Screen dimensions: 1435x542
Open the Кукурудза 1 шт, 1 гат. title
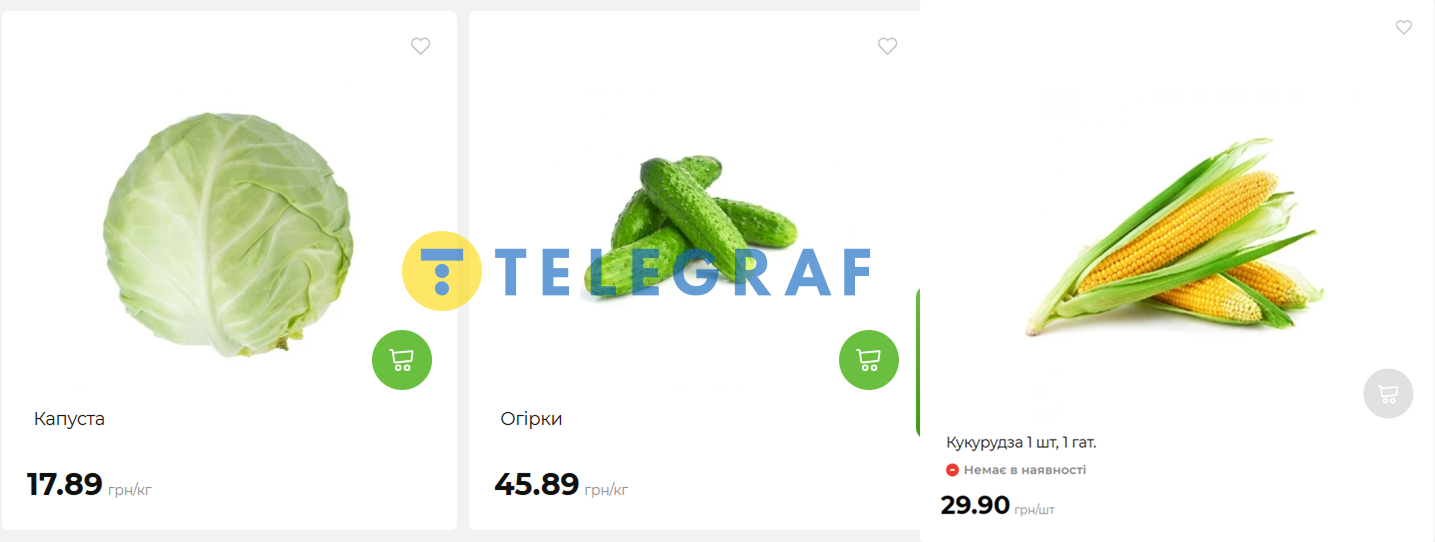click(x=1021, y=442)
